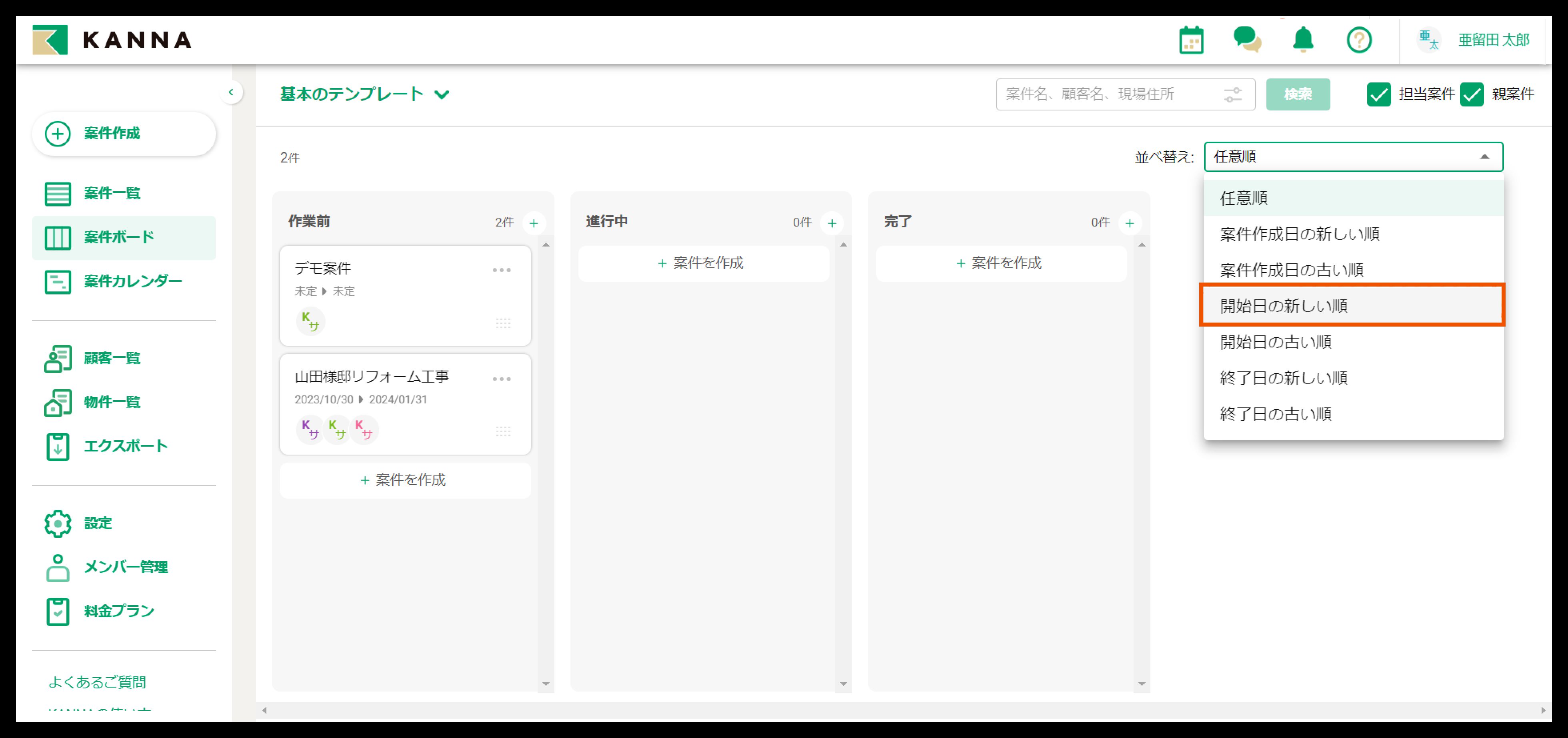
Task: Click the notification bell icon
Action: (x=1303, y=40)
